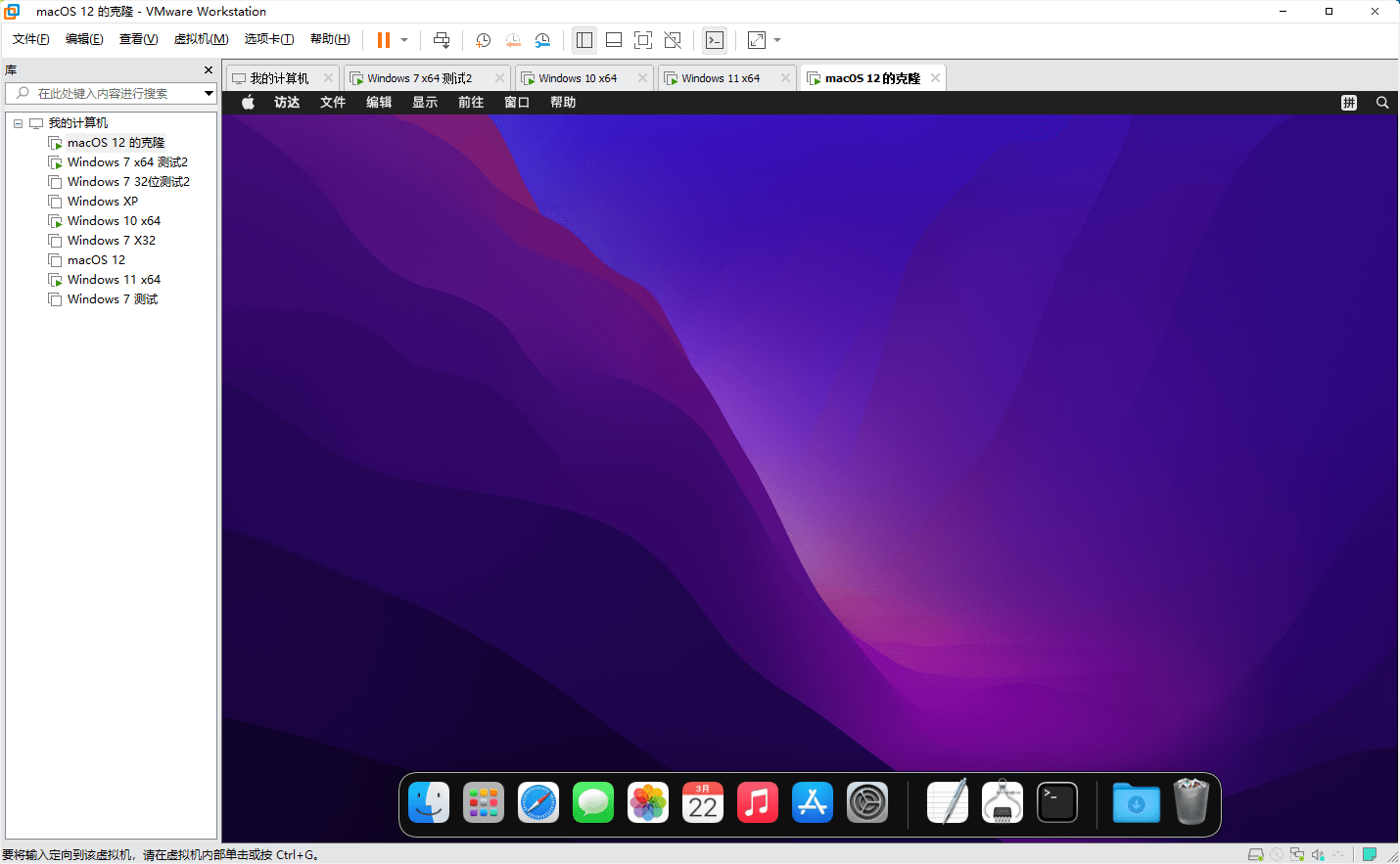Select Windows 7 测试 in library
The image size is (1400, 864).
(x=113, y=299)
